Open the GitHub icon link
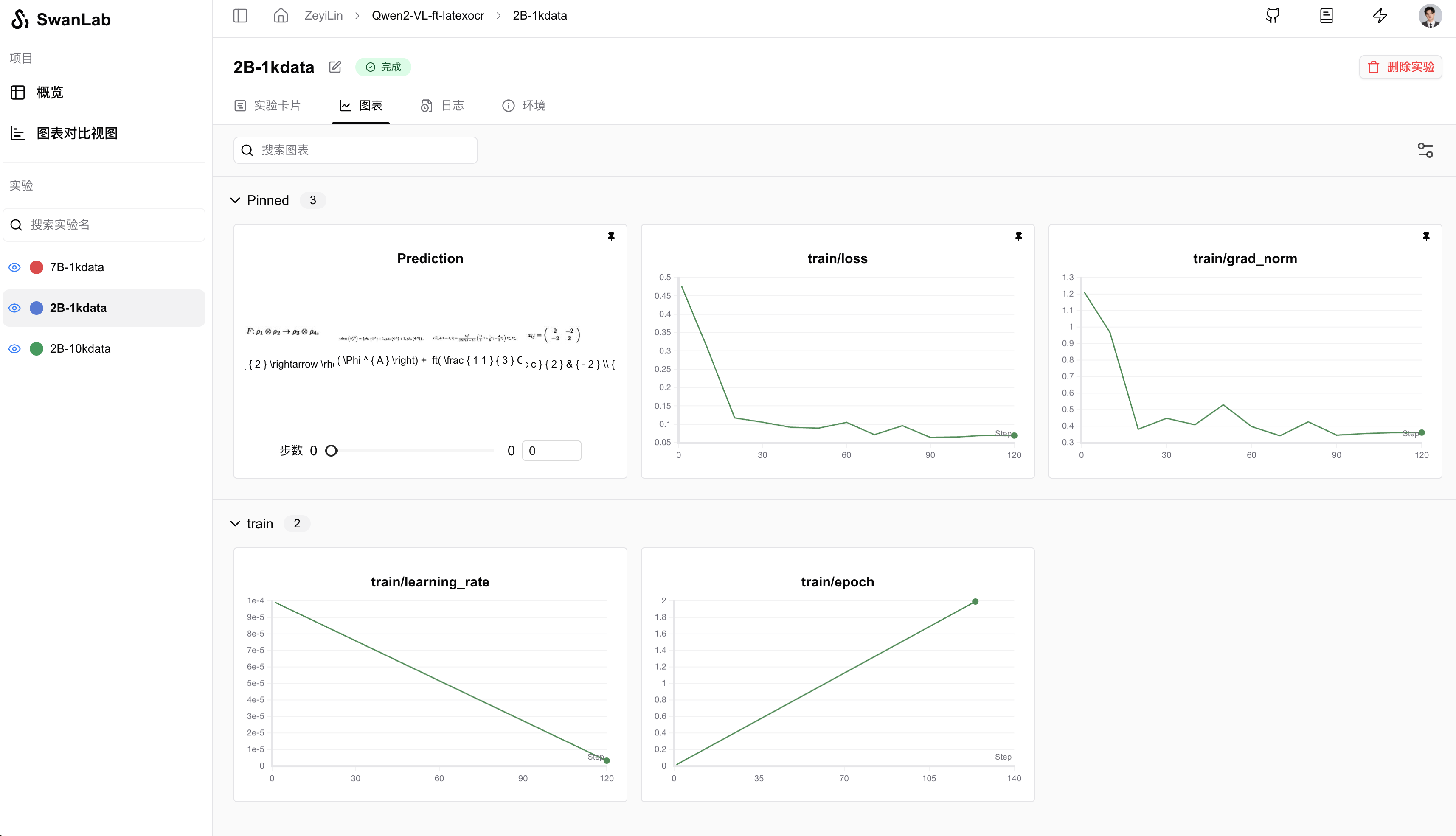The width and height of the screenshot is (1456, 836). pyautogui.click(x=1272, y=16)
